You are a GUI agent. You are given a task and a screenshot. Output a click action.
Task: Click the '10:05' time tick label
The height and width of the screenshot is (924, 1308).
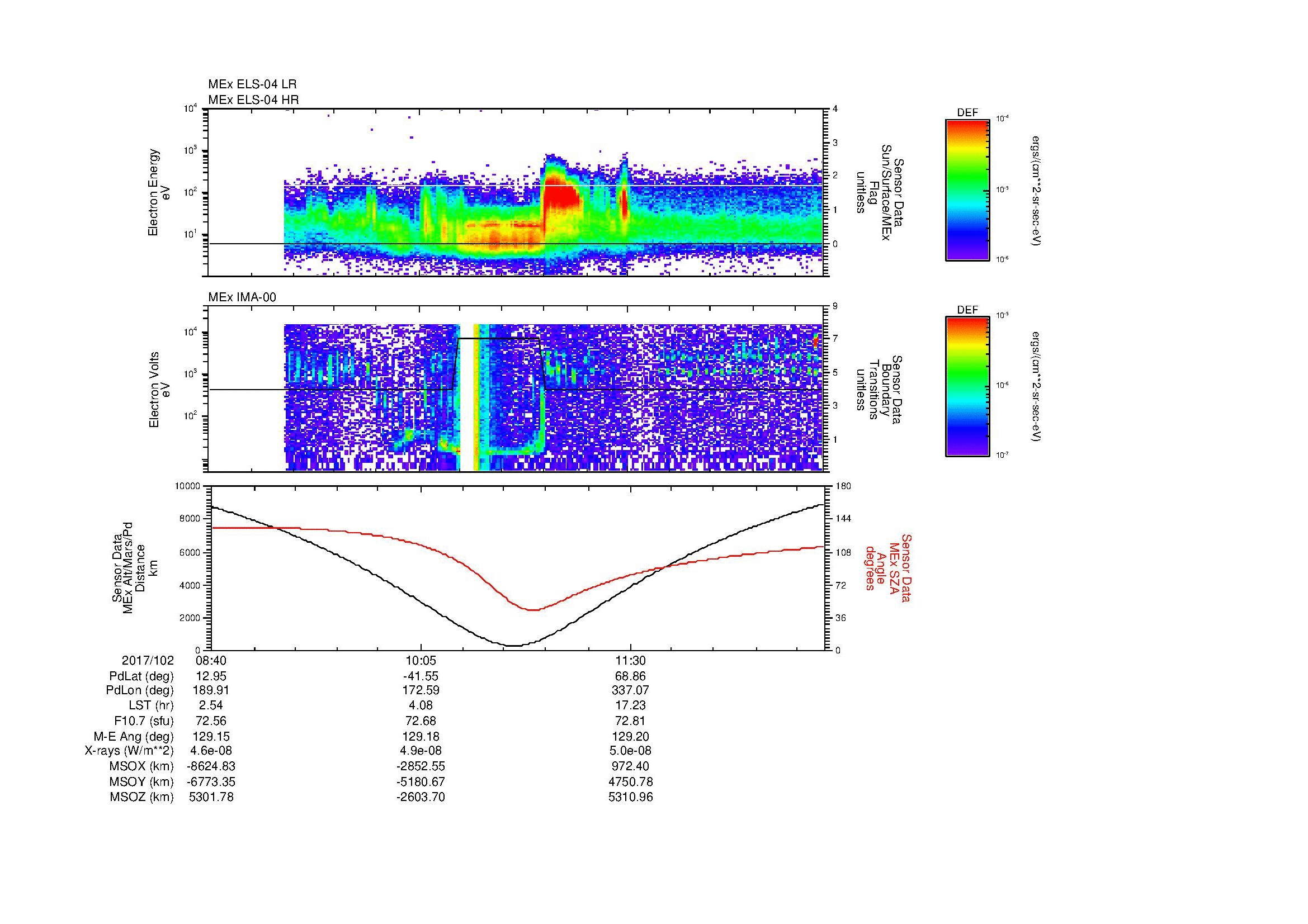pos(421,661)
